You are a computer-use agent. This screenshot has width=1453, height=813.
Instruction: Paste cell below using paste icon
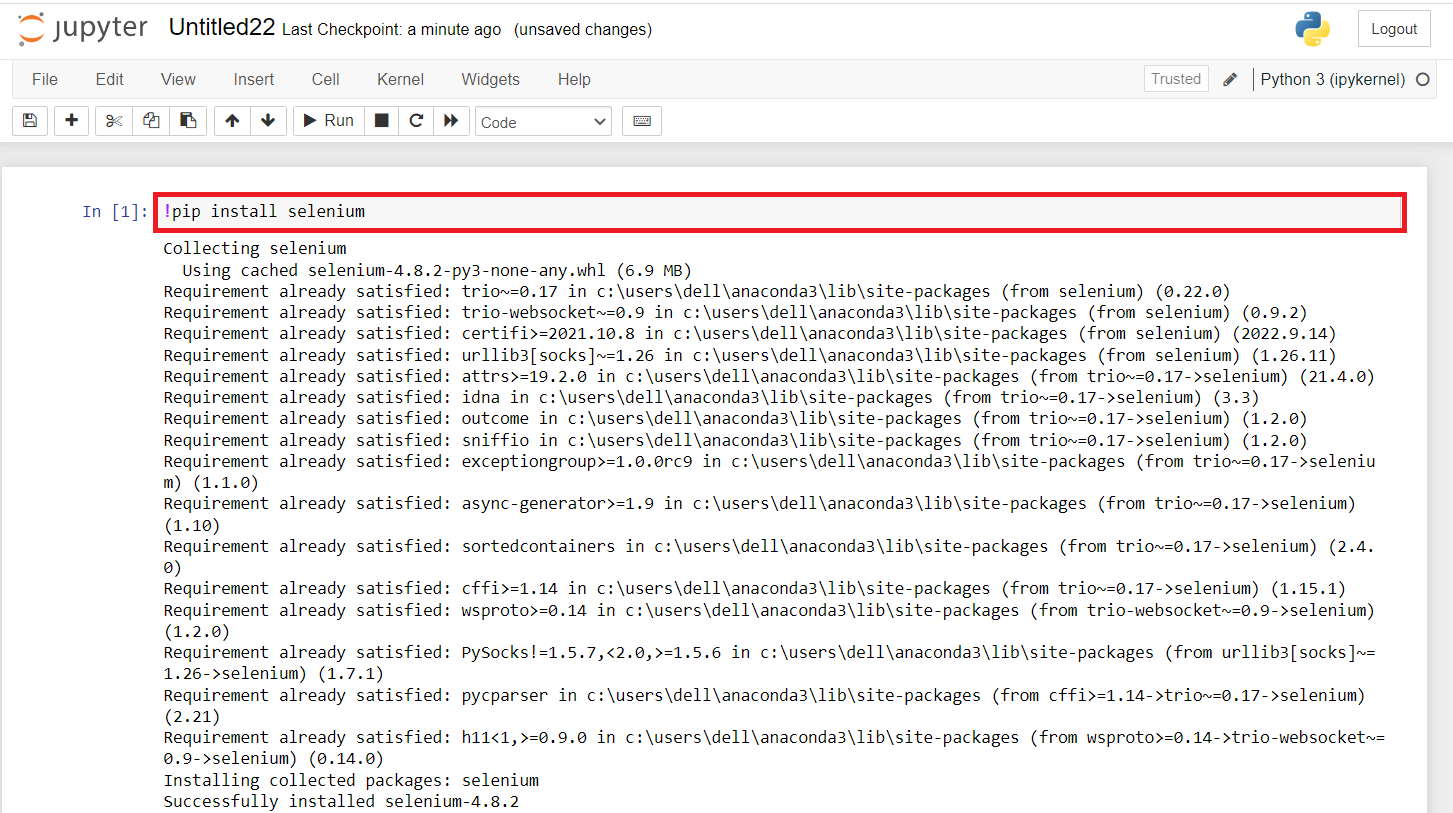tap(188, 120)
